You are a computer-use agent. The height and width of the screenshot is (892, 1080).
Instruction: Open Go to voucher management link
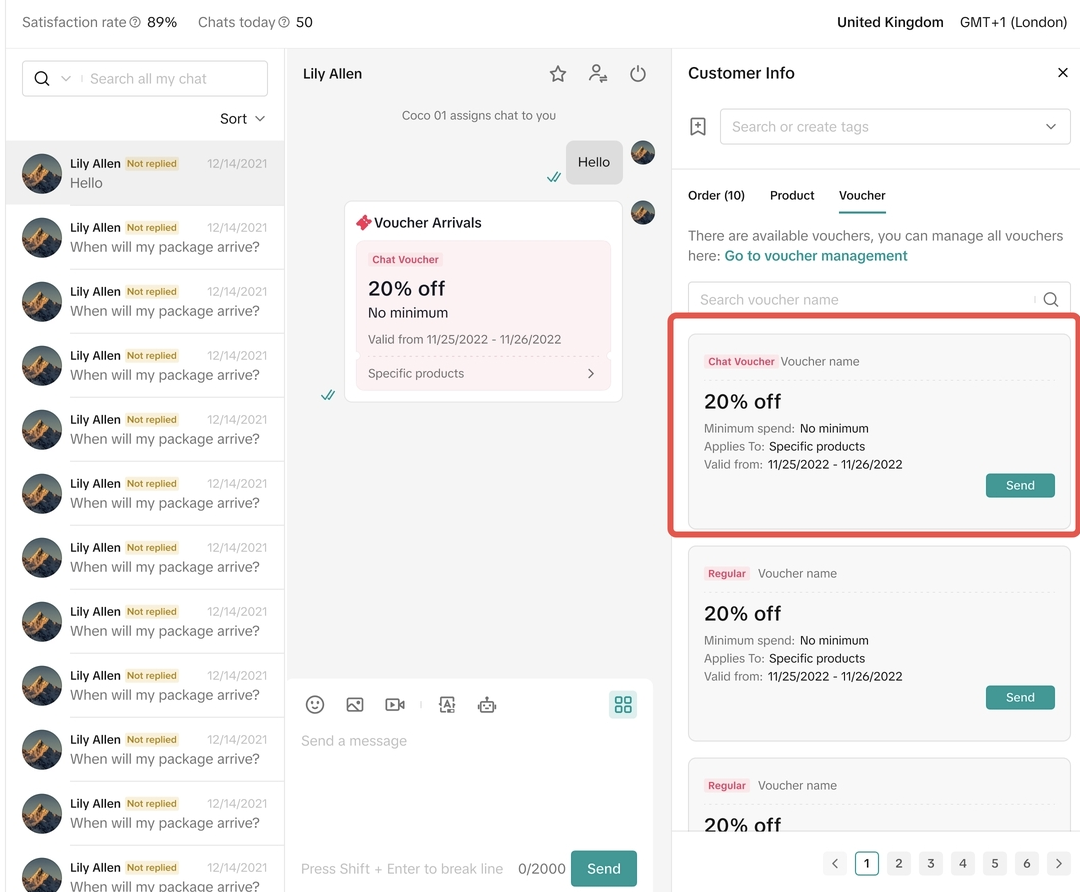tap(816, 256)
